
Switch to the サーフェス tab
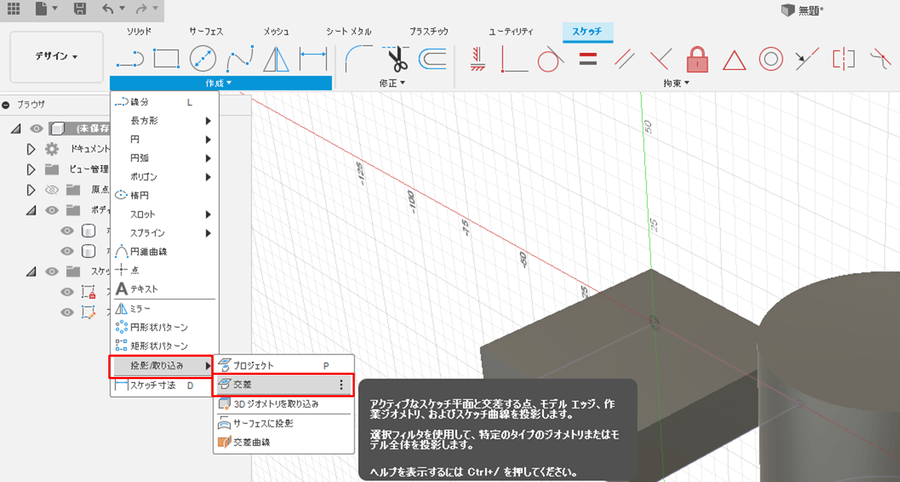[x=206, y=32]
